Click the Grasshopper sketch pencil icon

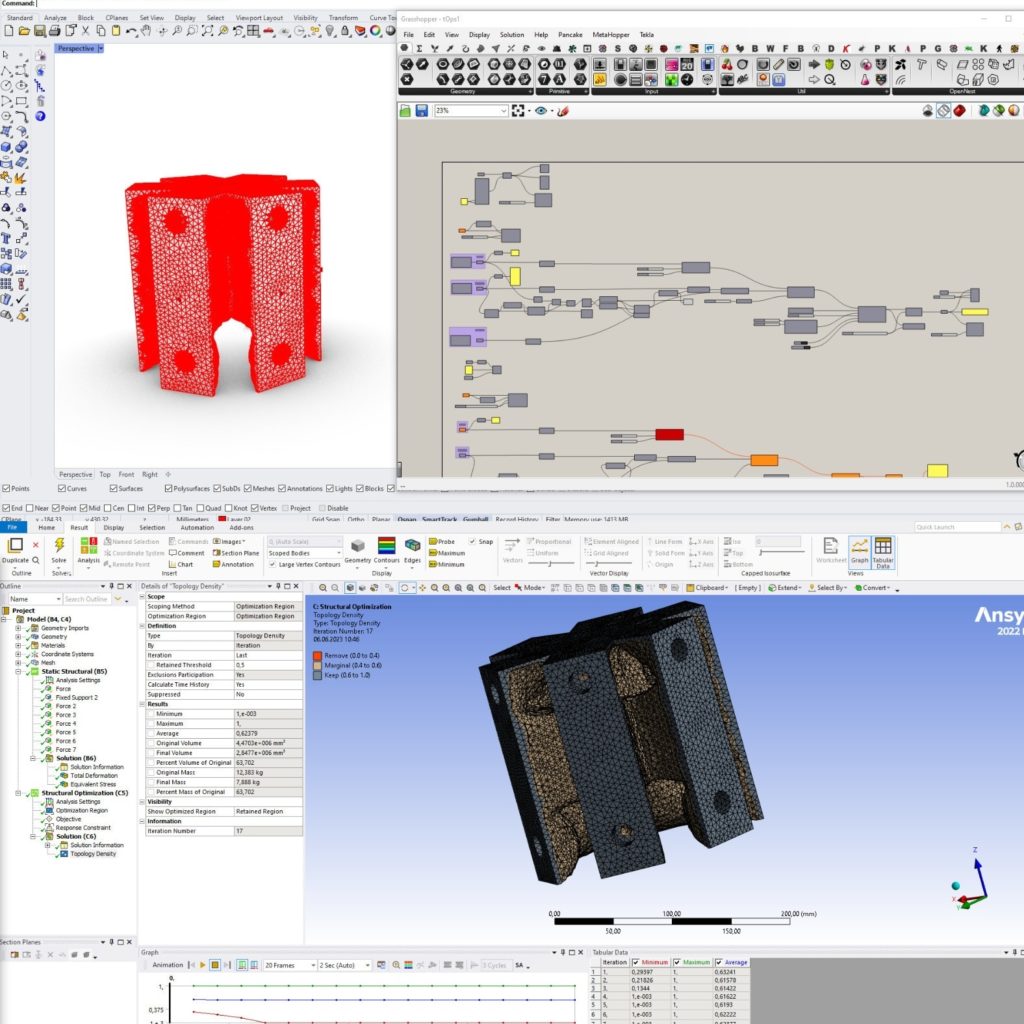[562, 111]
